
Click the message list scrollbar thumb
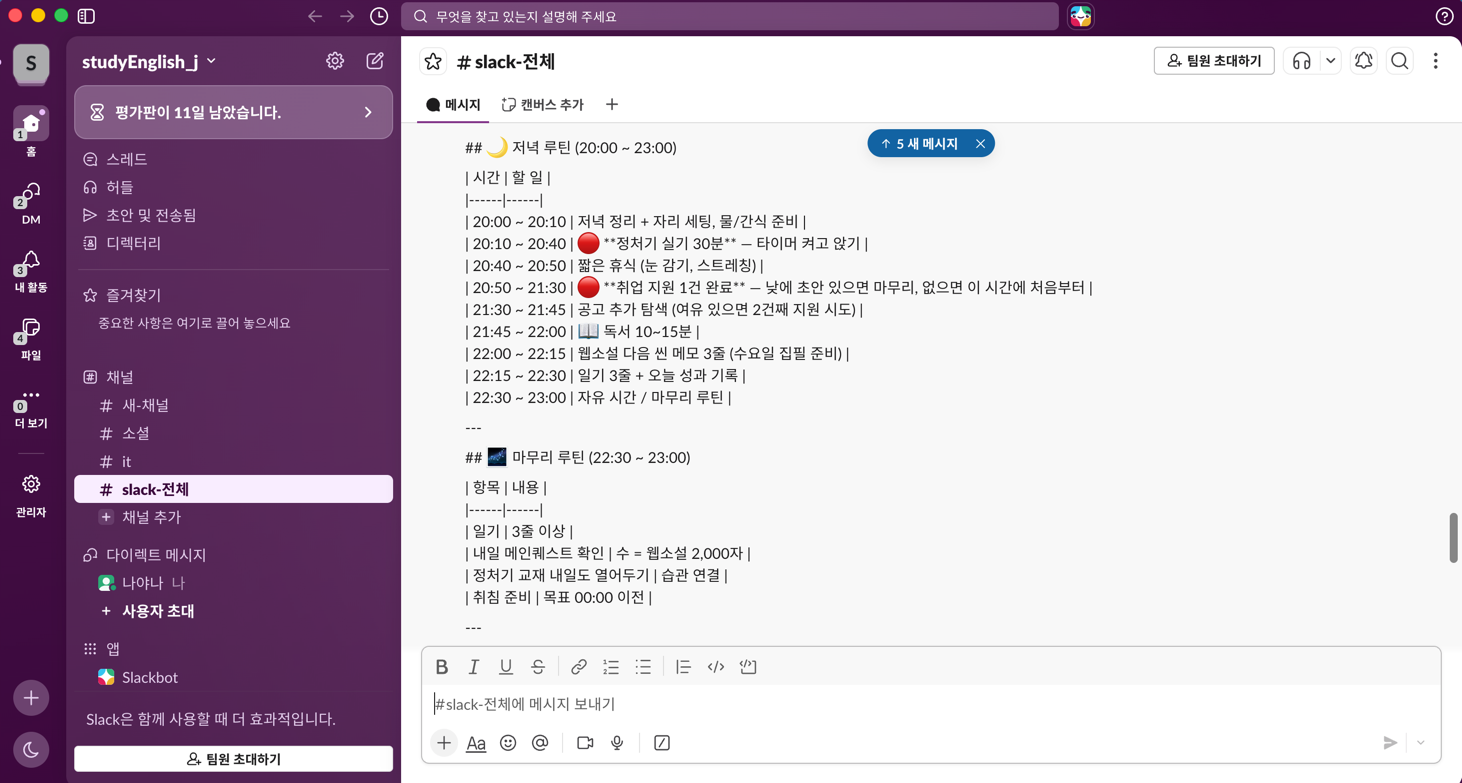point(1453,538)
